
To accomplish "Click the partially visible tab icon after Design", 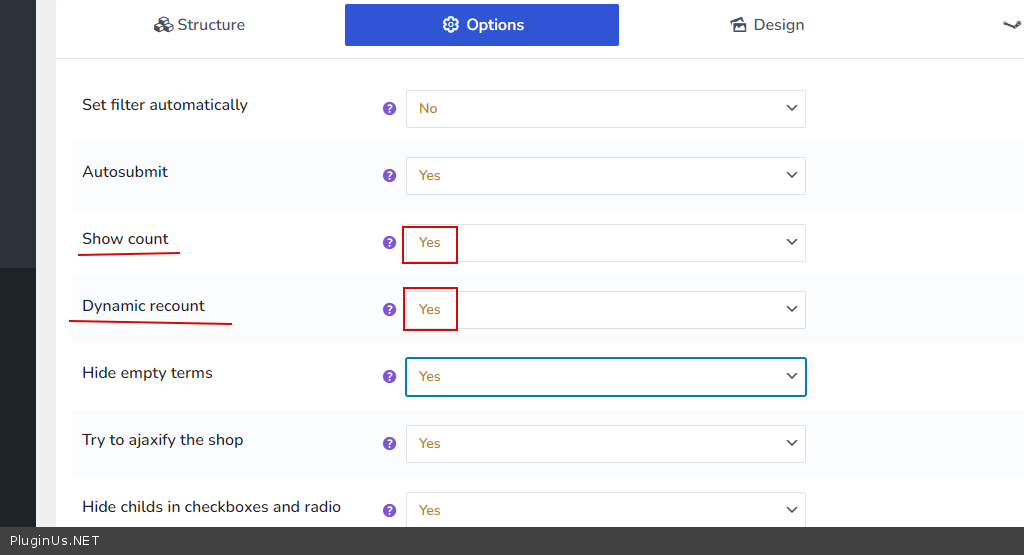I will tap(1012, 25).
